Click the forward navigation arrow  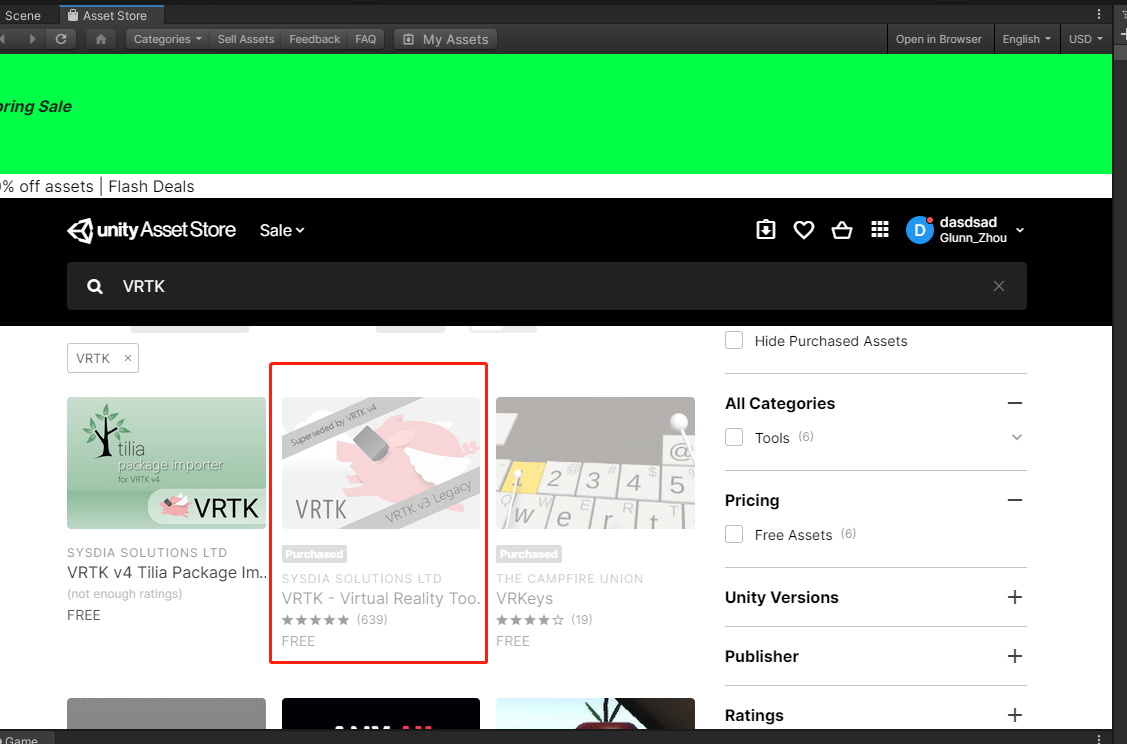(x=32, y=39)
